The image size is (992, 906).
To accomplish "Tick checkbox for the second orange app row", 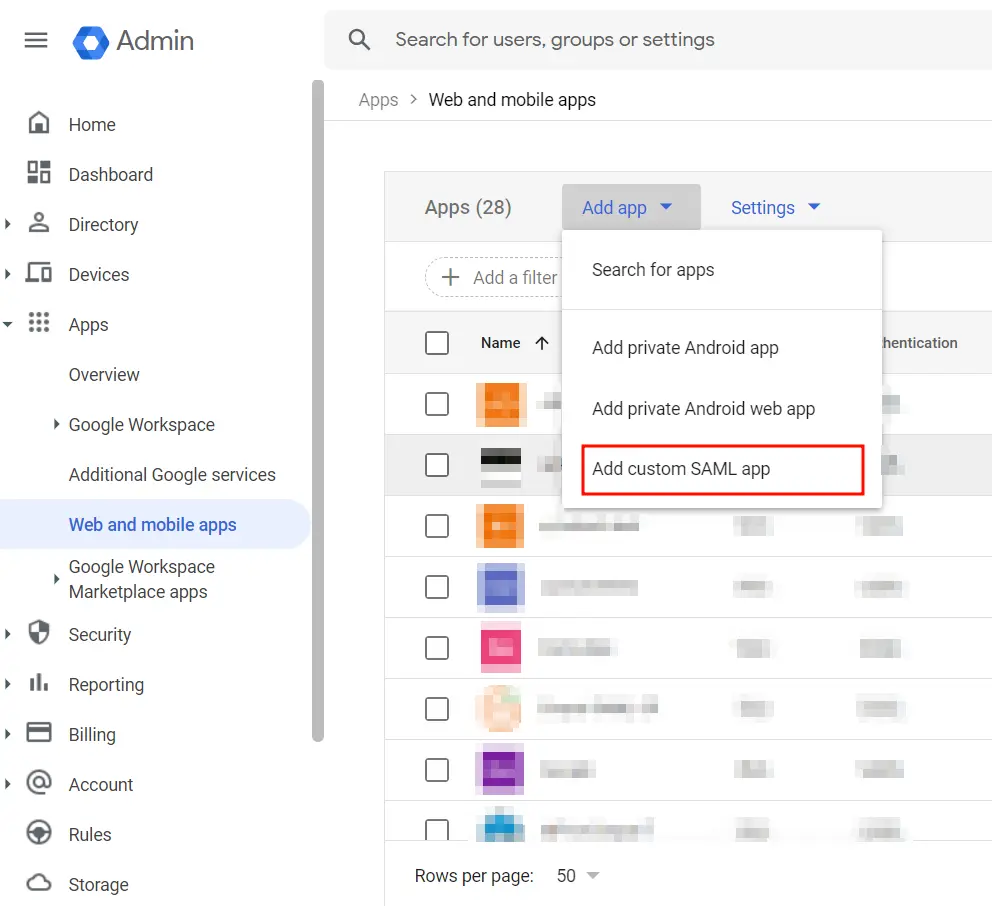I will point(437,526).
